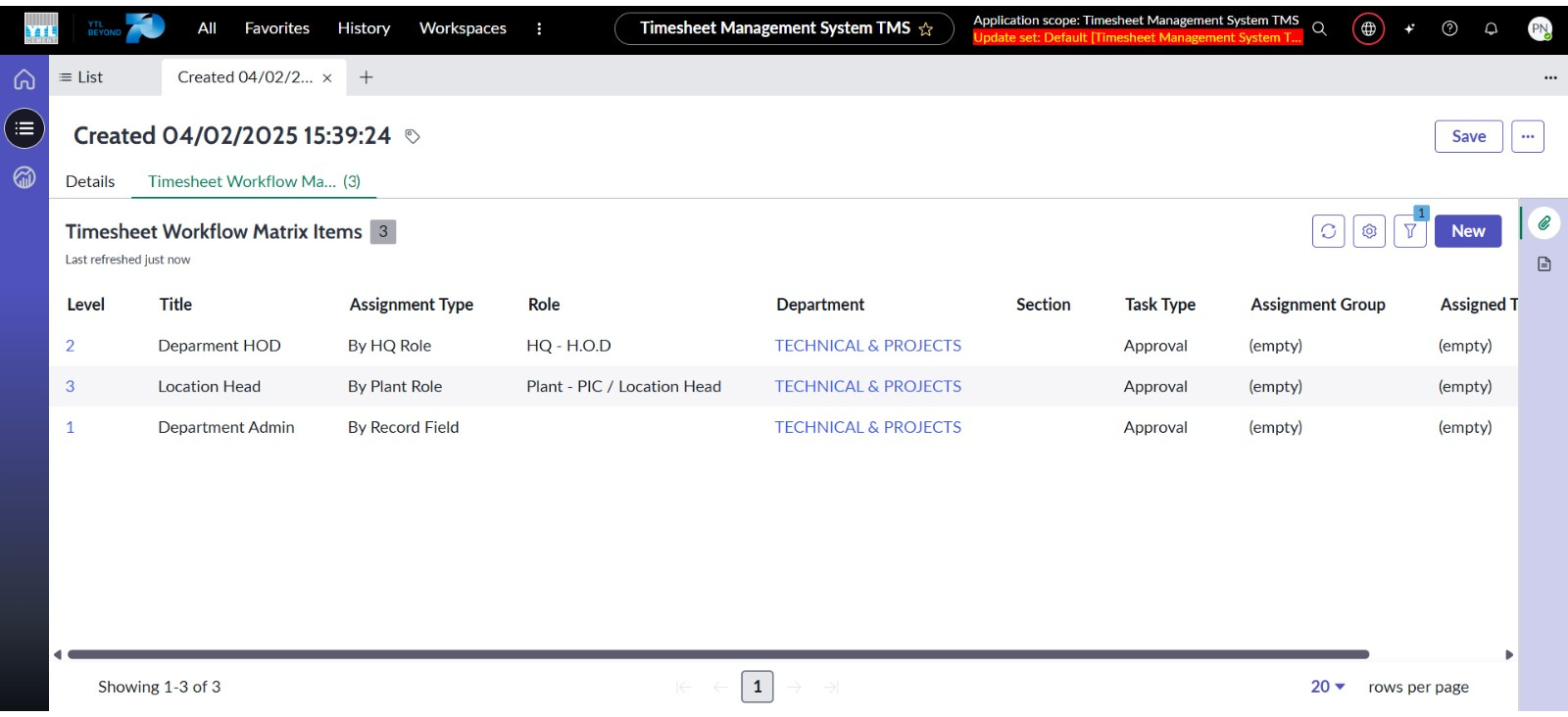Expand the 20 rows per page dropdown
Viewport: 1568px width, 717px height.
(x=1328, y=687)
